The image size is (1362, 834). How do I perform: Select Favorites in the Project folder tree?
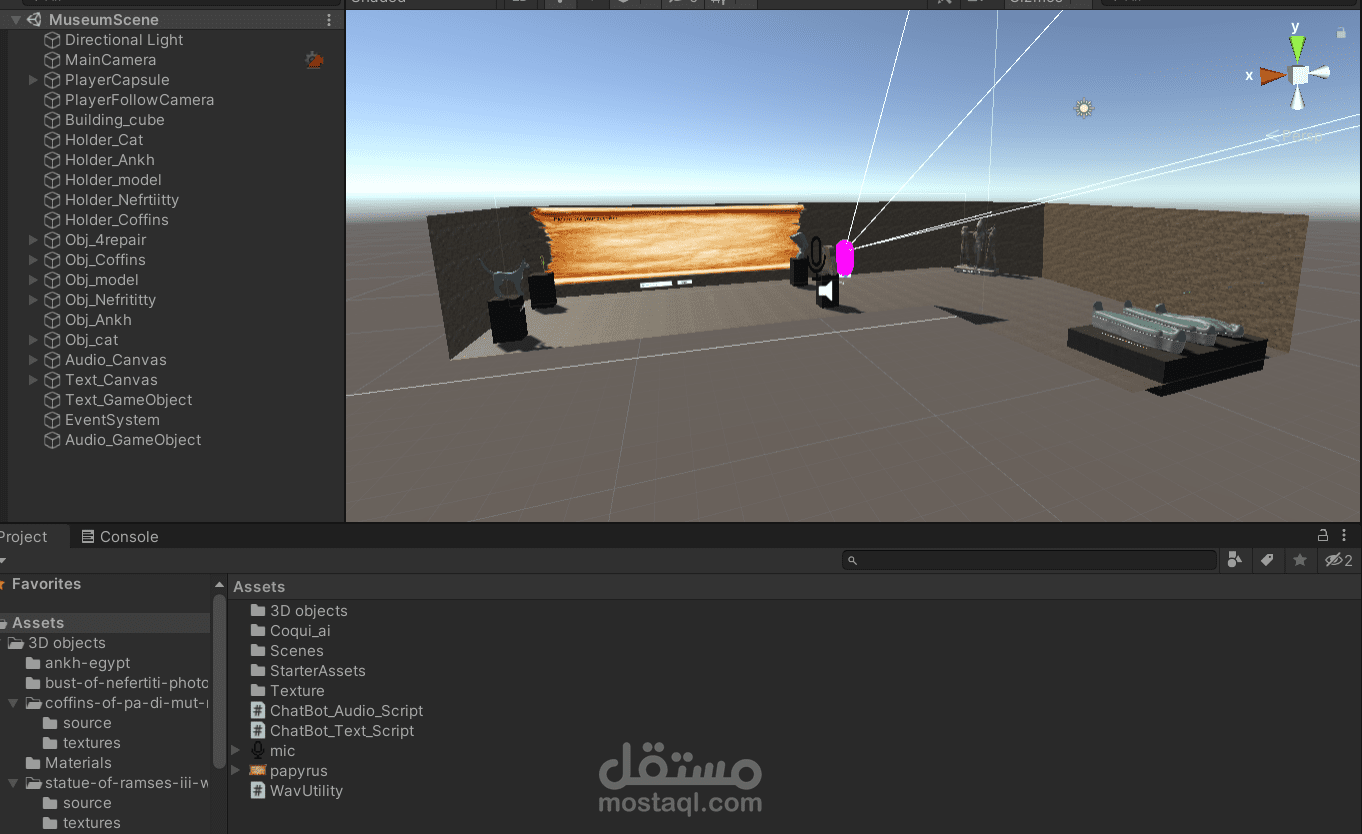(x=46, y=584)
